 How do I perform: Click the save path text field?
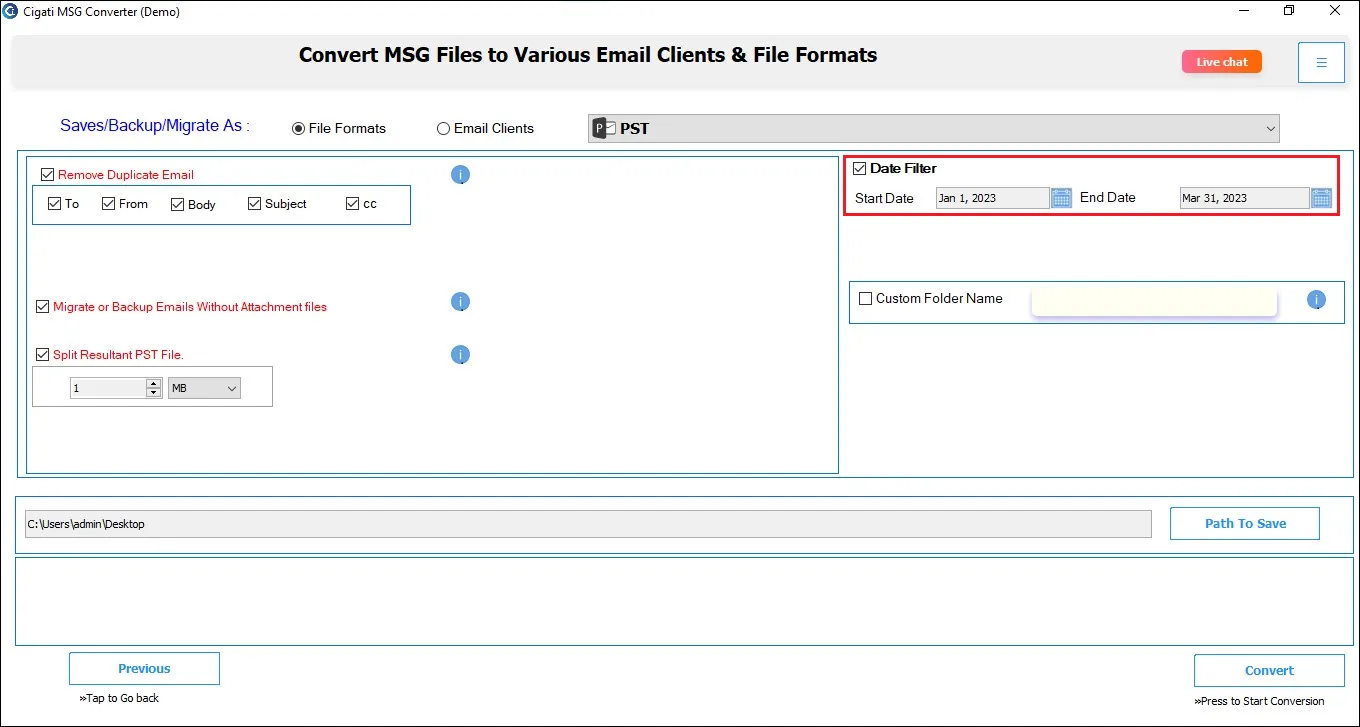pos(588,524)
